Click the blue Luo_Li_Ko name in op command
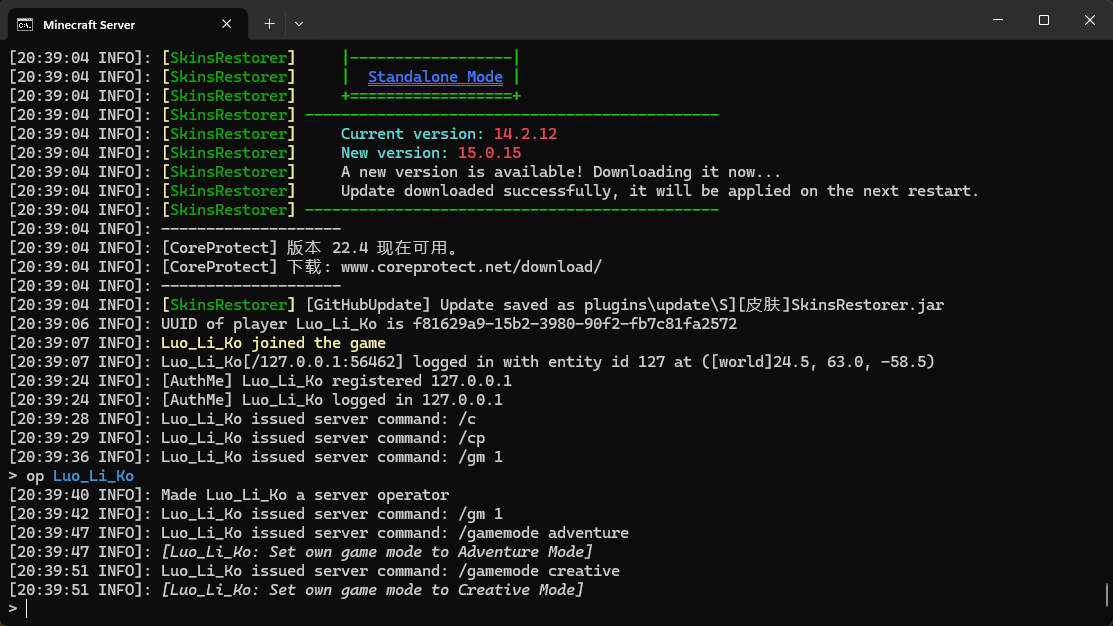The width and height of the screenshot is (1113, 626). point(93,476)
